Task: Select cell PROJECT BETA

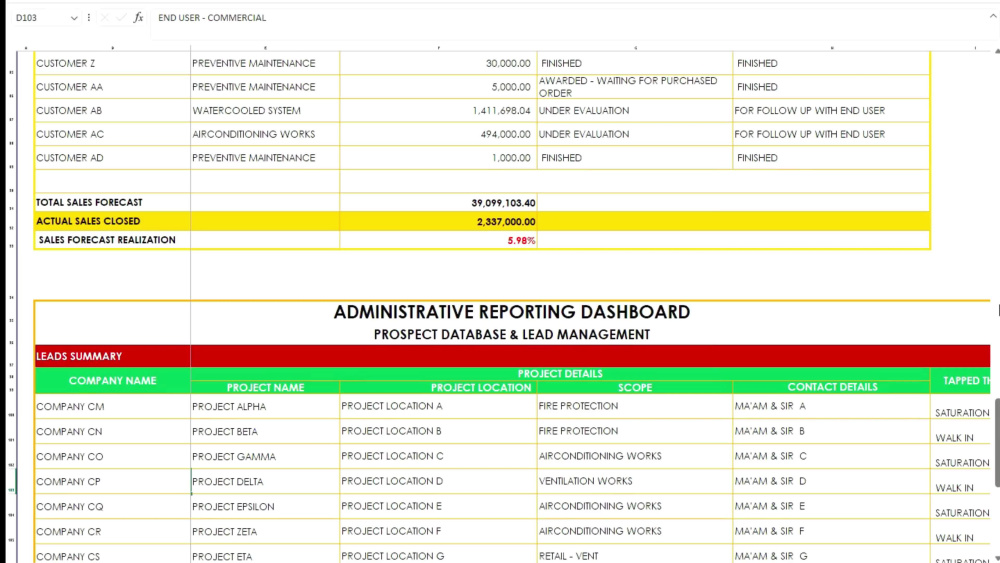Action: 265,432
